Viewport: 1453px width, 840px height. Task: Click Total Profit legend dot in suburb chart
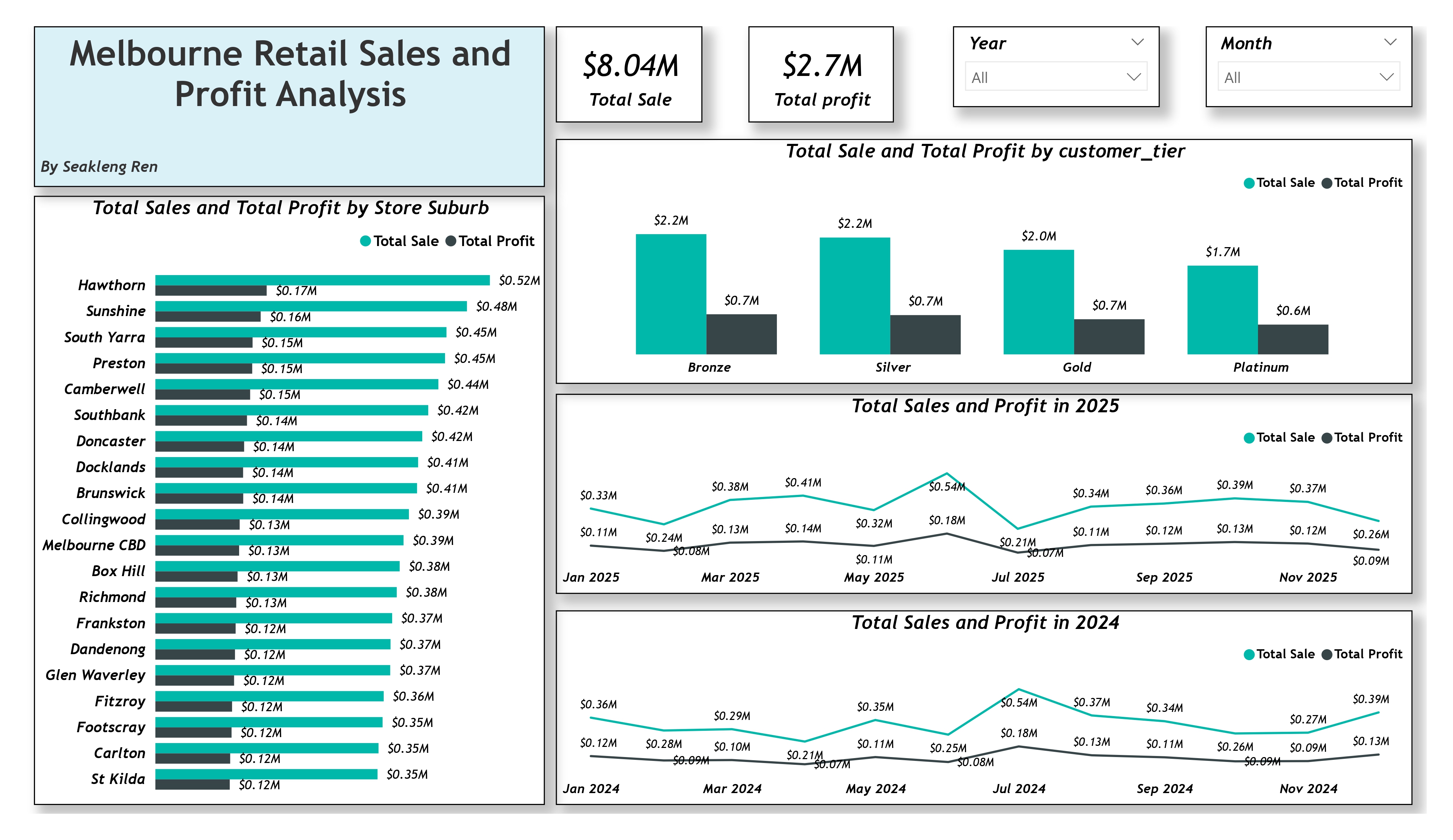coord(450,241)
